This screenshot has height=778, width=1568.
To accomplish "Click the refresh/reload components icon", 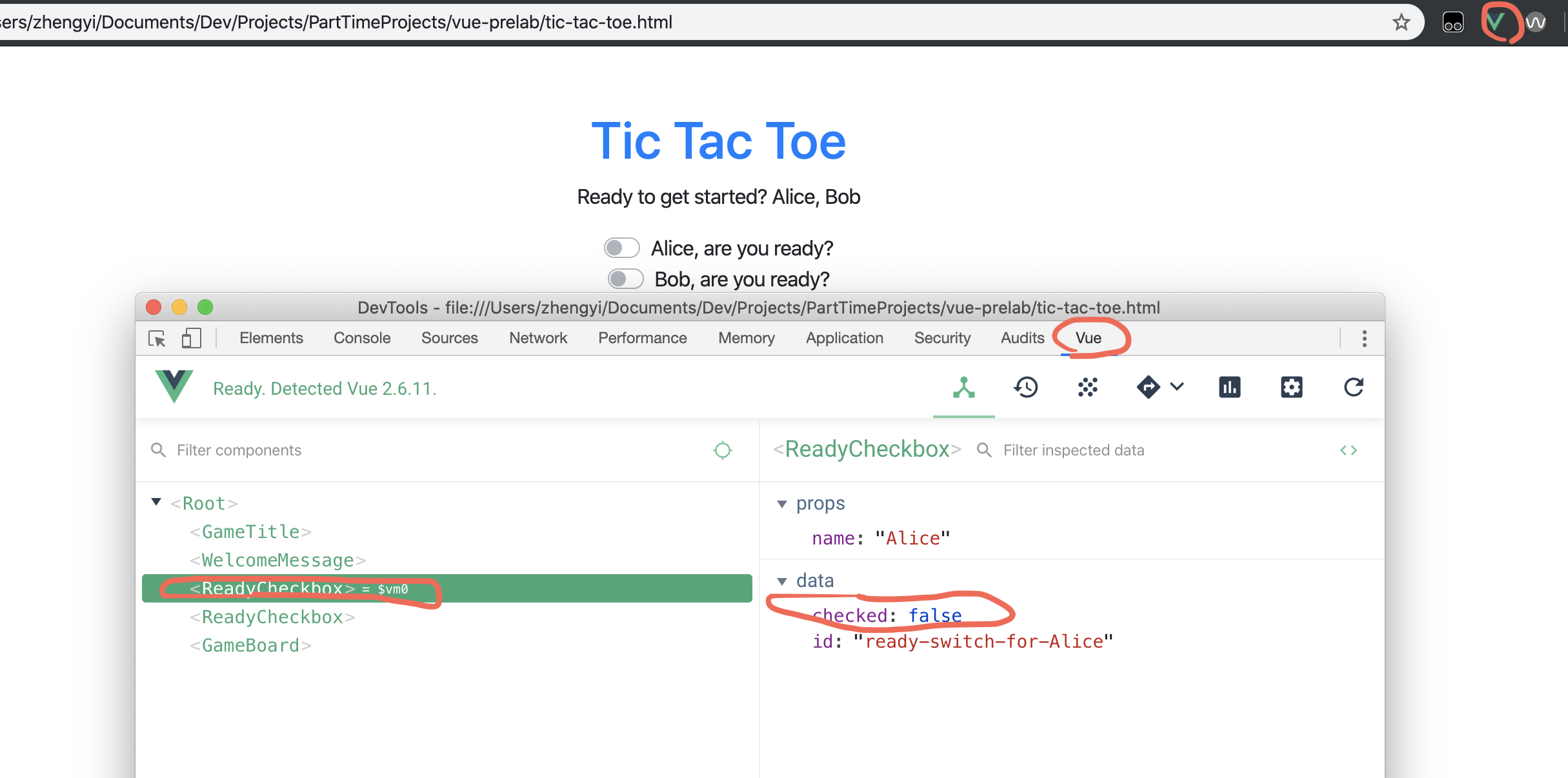I will pyautogui.click(x=1352, y=388).
